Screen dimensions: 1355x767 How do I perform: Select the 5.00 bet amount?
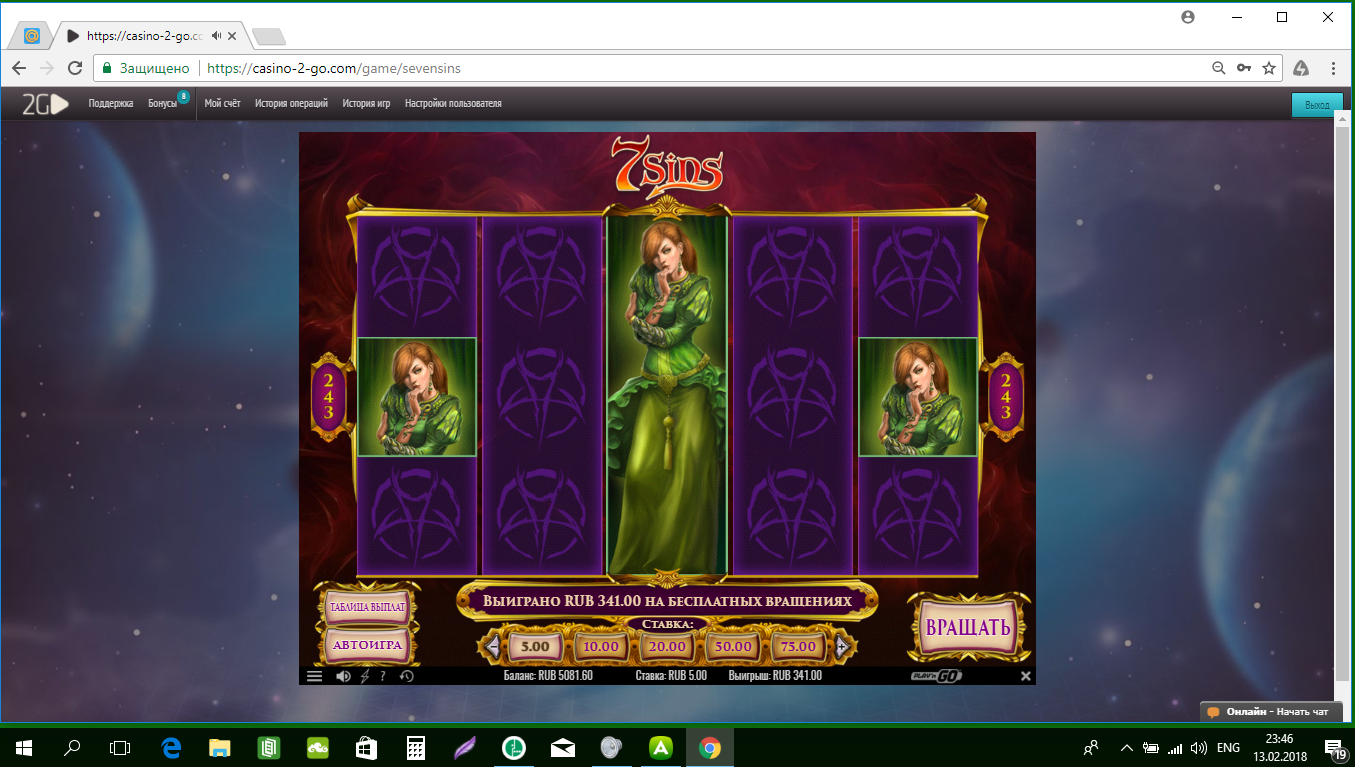pos(536,646)
